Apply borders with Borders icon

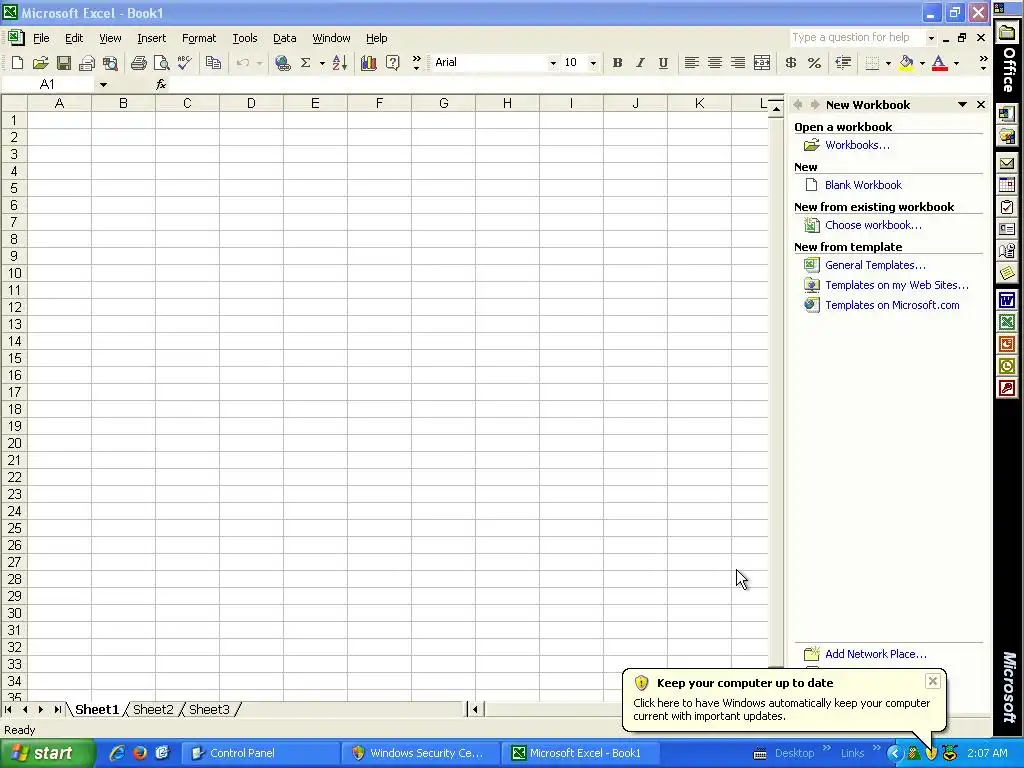[x=872, y=63]
